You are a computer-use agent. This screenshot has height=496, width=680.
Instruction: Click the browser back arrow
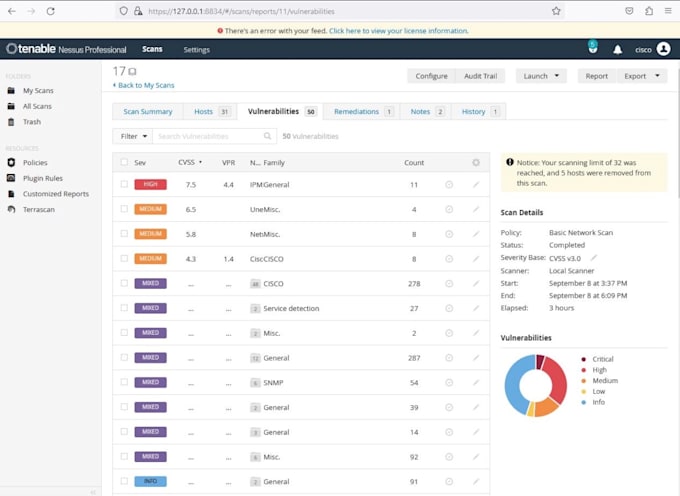click(12, 11)
